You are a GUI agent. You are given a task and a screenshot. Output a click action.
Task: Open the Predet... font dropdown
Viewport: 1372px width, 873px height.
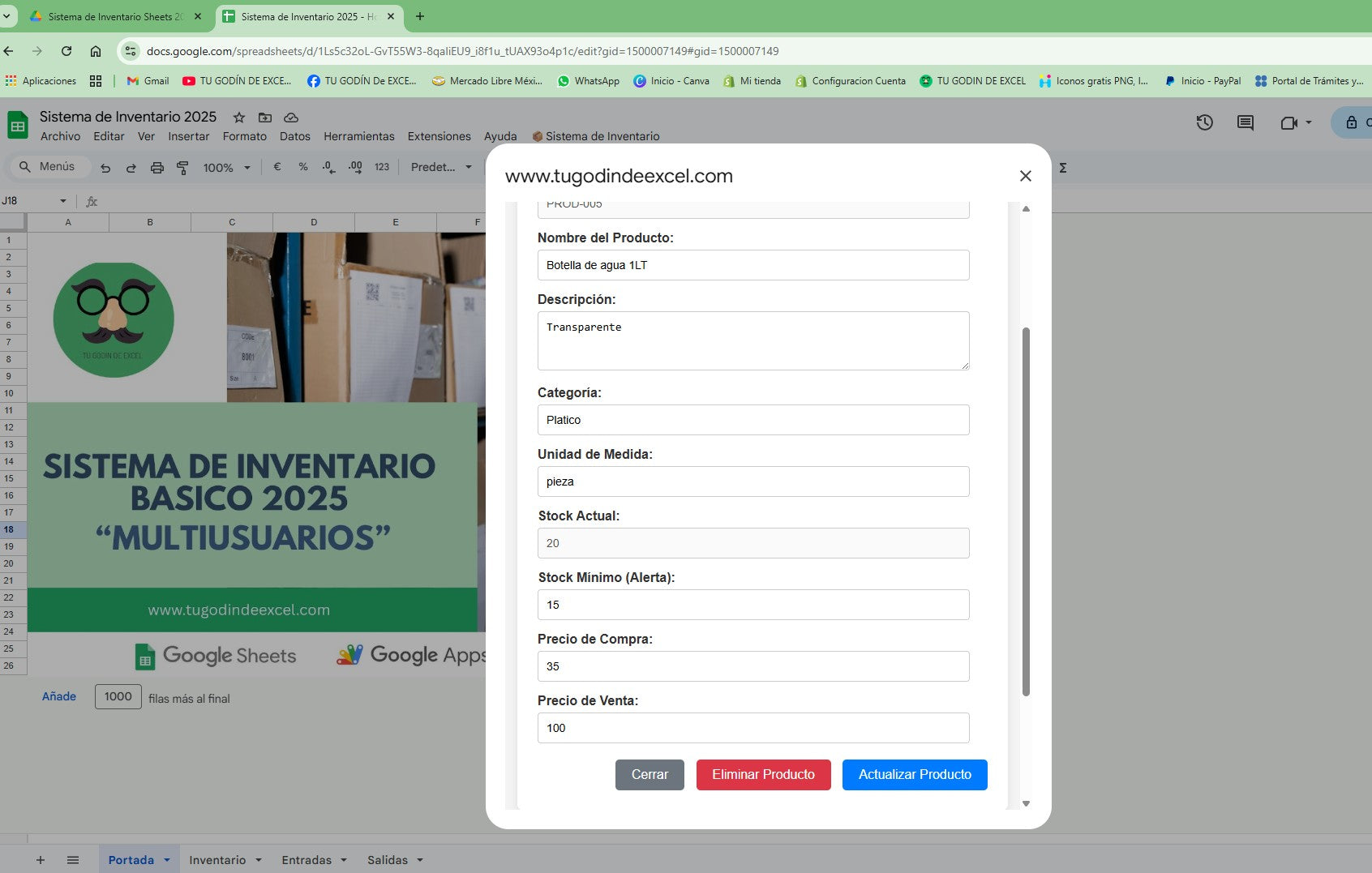tap(441, 167)
